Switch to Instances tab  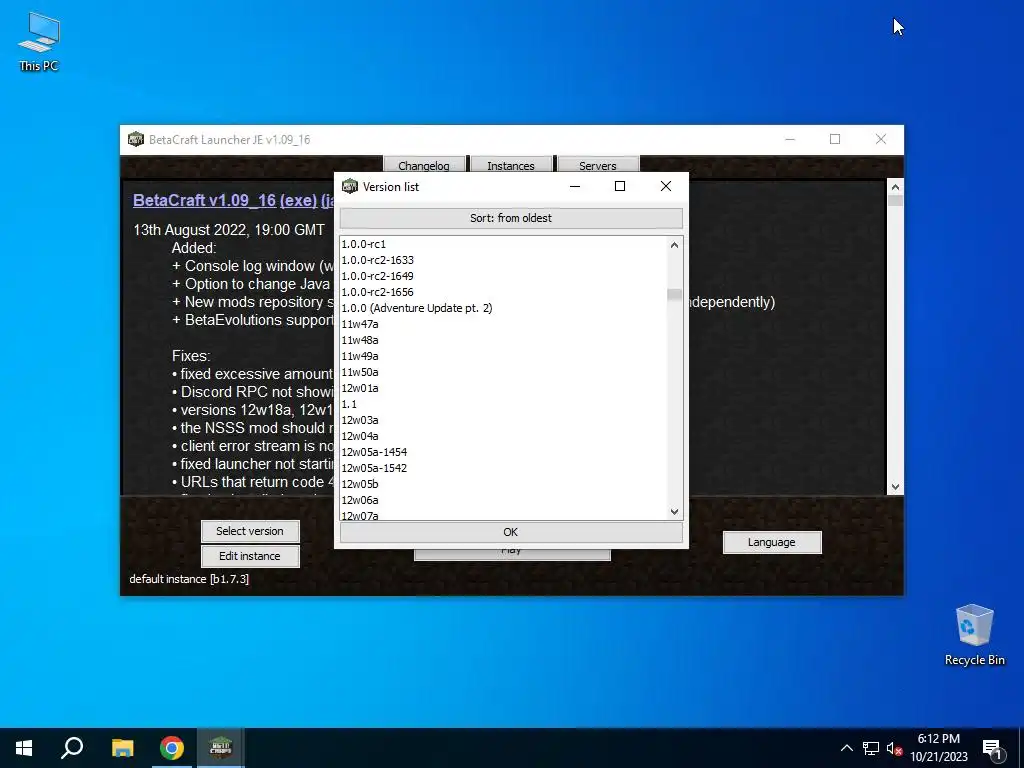[x=511, y=165]
